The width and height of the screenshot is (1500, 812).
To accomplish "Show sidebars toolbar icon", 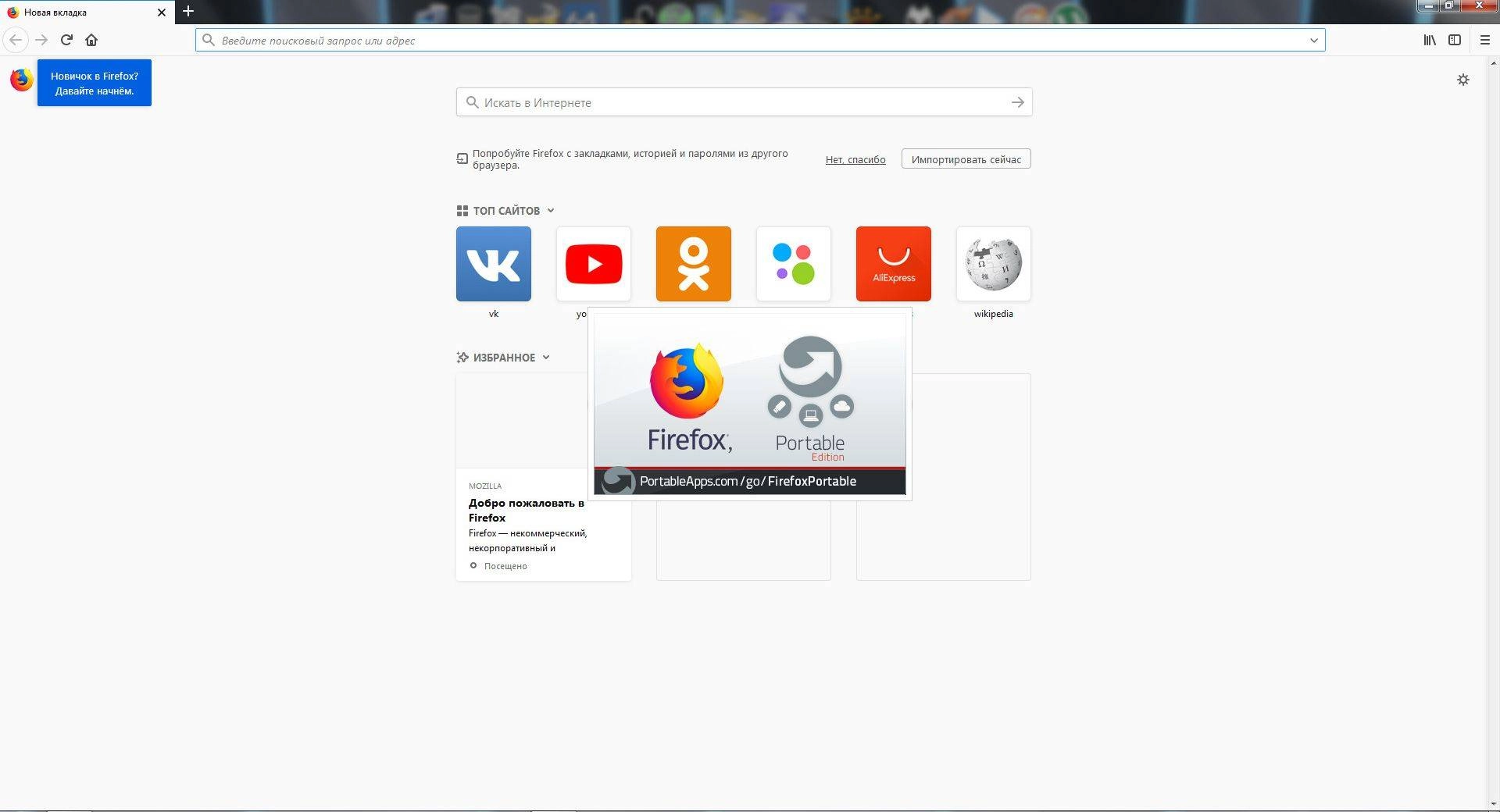I will click(x=1455, y=40).
